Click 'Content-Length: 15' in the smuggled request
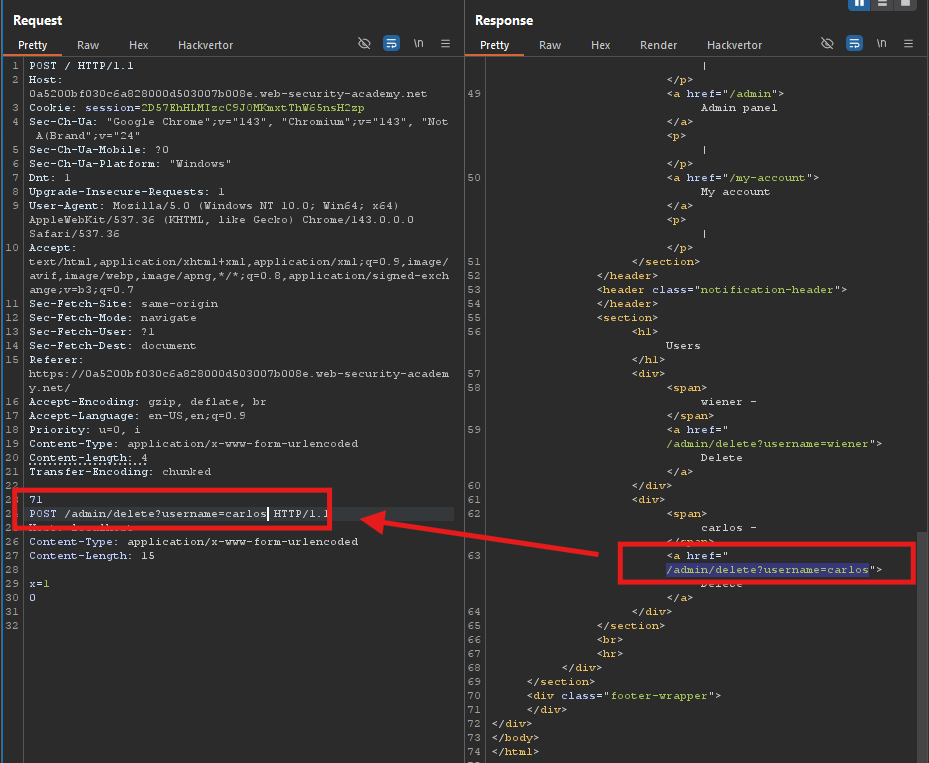Screen dimensions: 929x763 pos(92,556)
